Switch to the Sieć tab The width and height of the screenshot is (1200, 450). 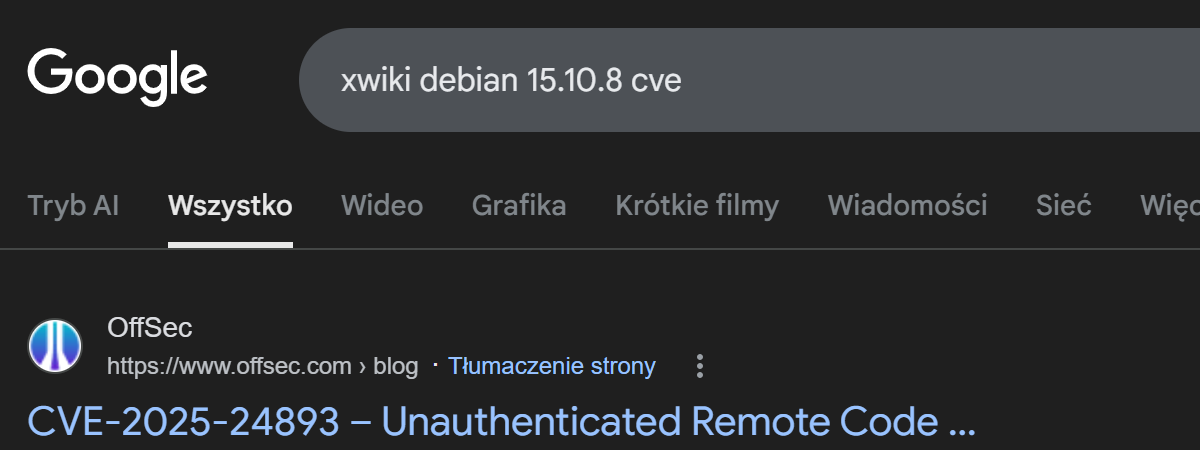1064,206
